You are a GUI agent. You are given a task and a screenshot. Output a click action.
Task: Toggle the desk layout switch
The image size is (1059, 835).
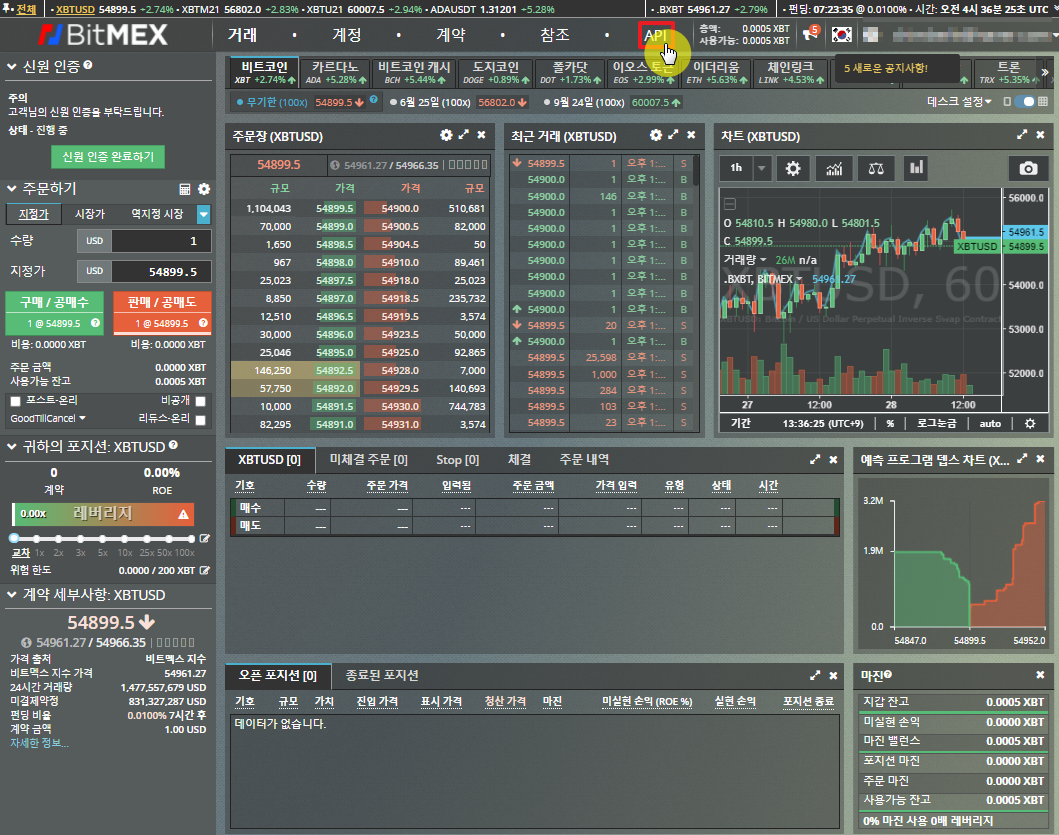pyautogui.click(x=1026, y=102)
